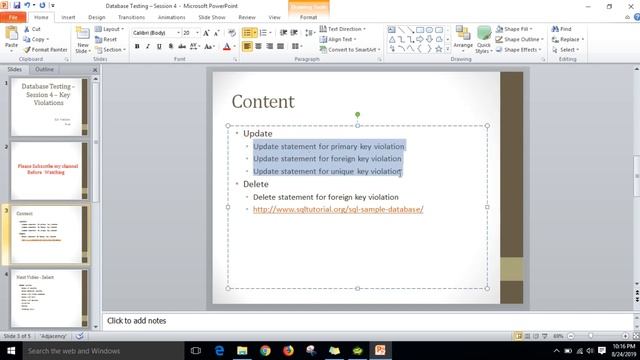640x360 pixels.
Task: Open the font name combo box
Action: click(x=156, y=33)
